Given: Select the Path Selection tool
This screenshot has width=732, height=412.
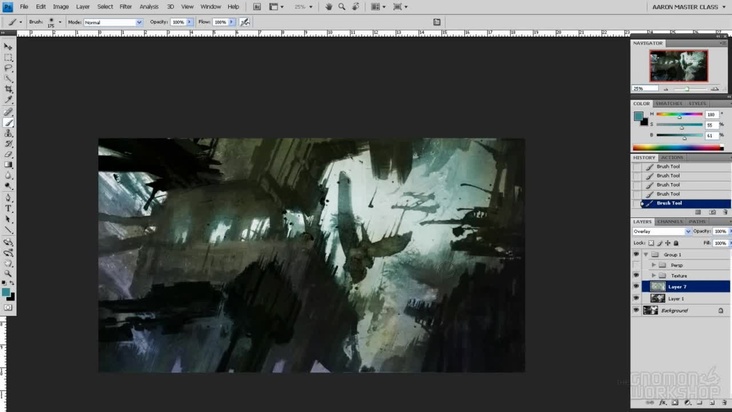Looking at the screenshot, I should [8, 219].
